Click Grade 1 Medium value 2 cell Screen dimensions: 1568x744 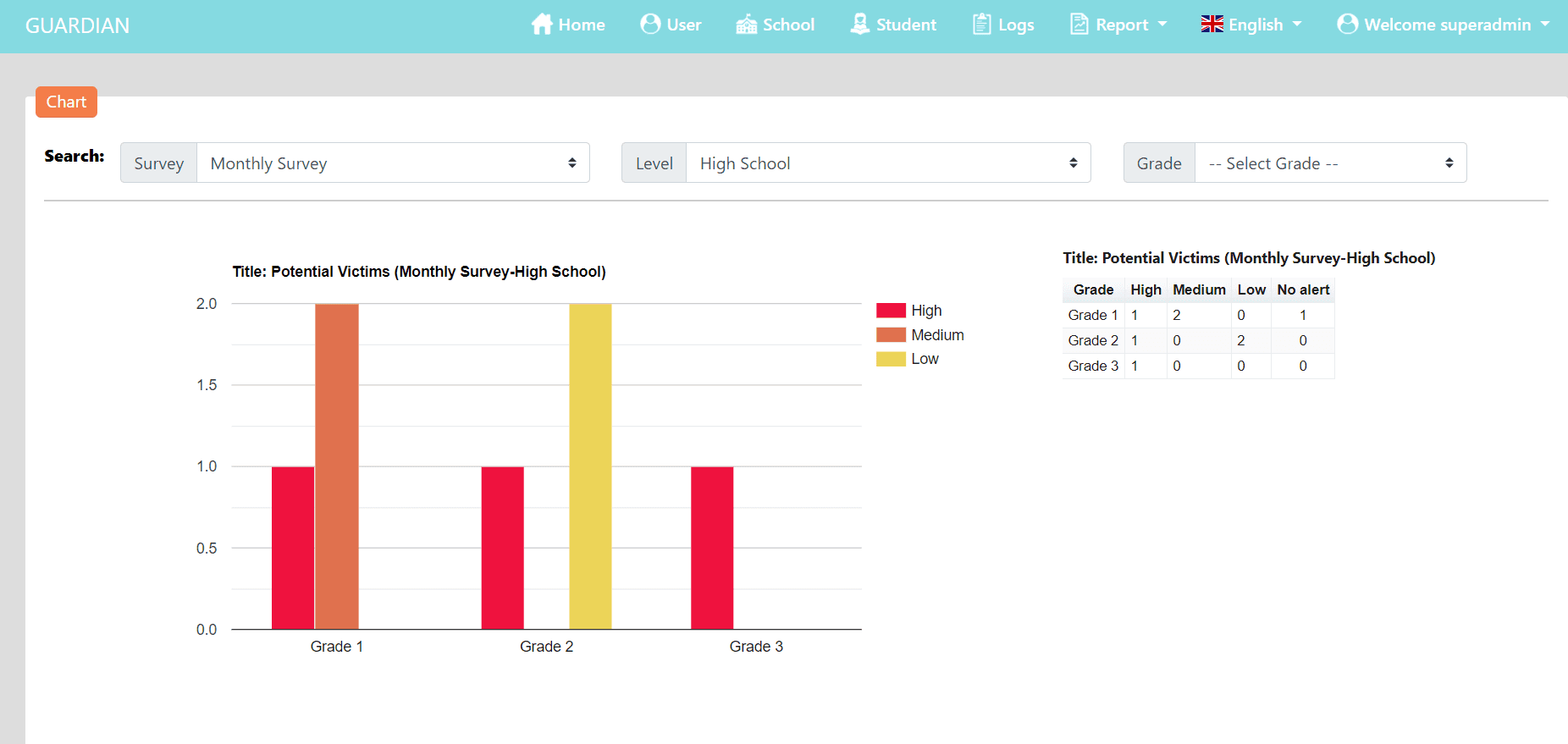[x=1199, y=315]
